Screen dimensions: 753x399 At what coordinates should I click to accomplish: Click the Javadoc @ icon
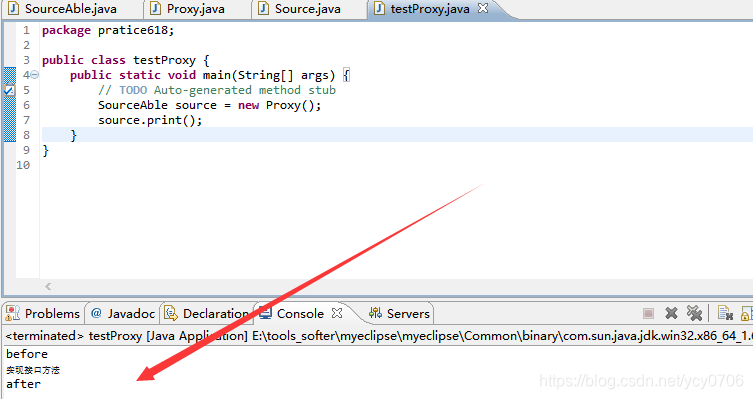coord(96,313)
